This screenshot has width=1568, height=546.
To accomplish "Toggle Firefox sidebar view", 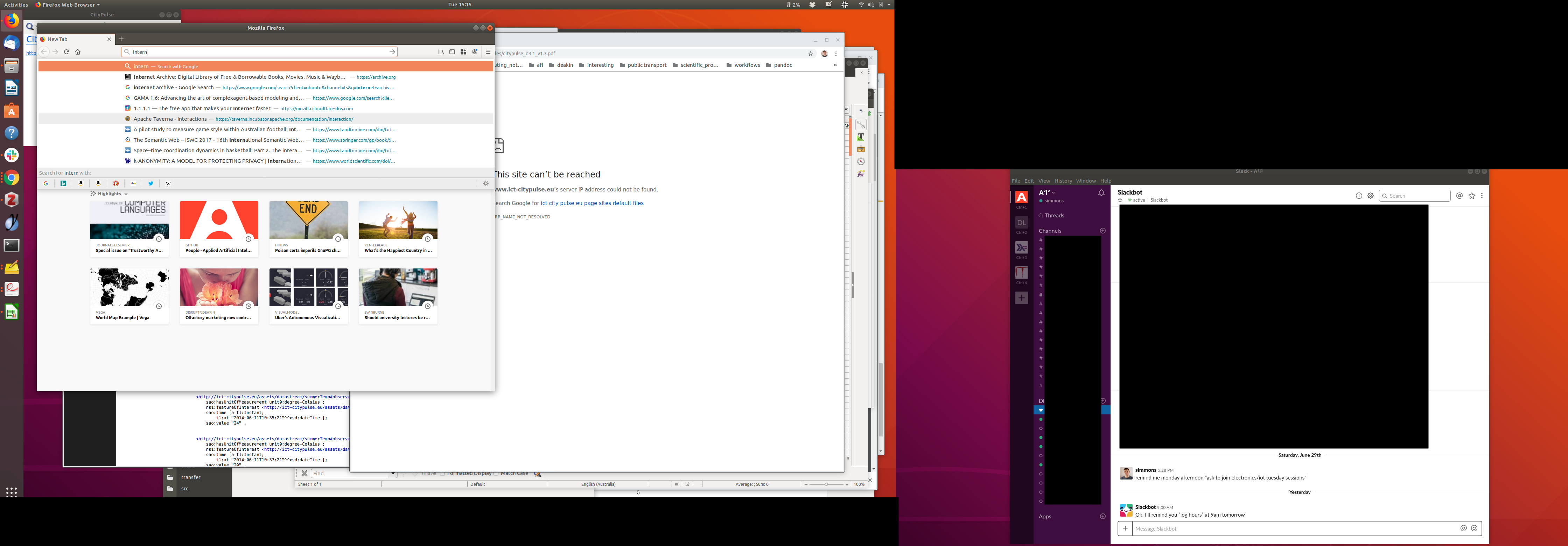I will click(x=452, y=52).
